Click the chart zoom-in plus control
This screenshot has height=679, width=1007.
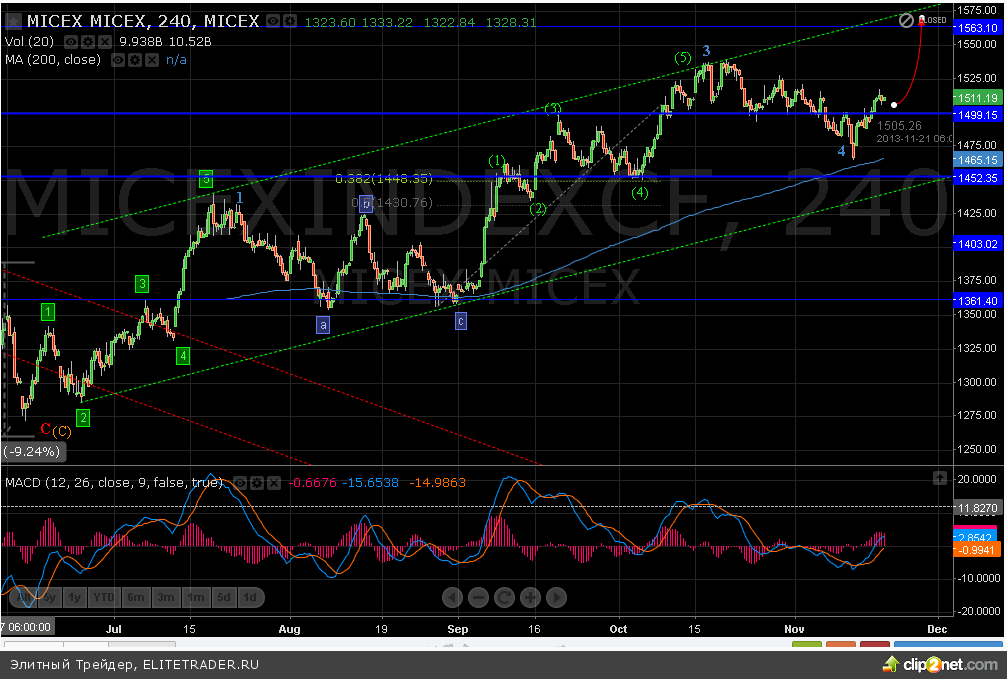click(x=530, y=598)
